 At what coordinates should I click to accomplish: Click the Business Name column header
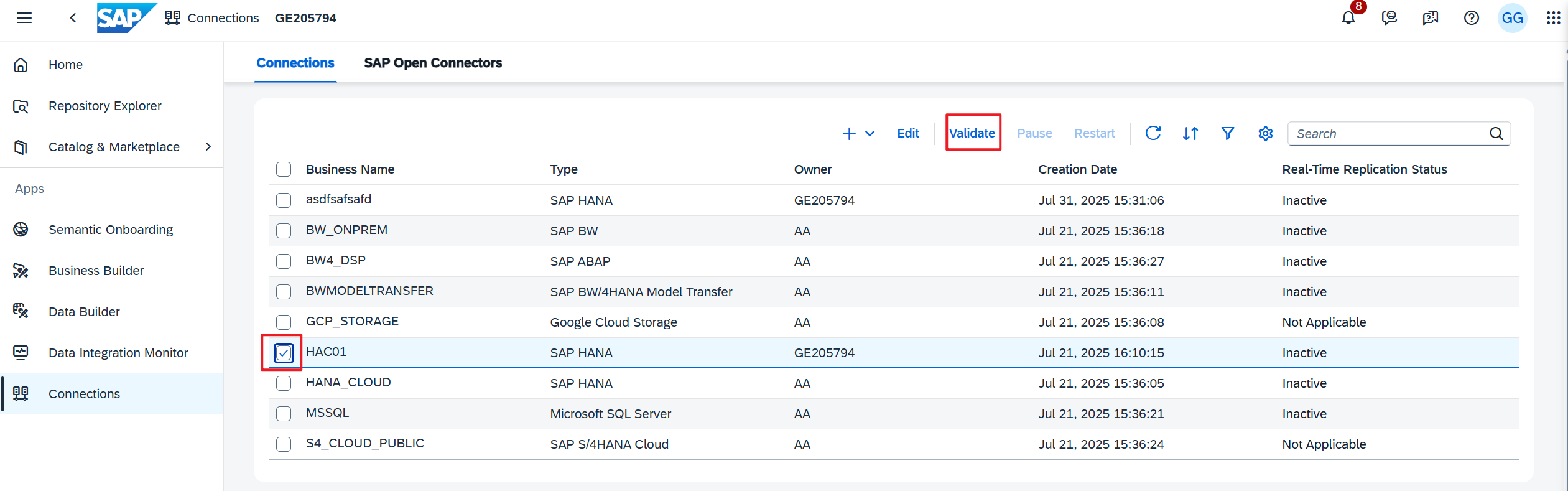[350, 169]
